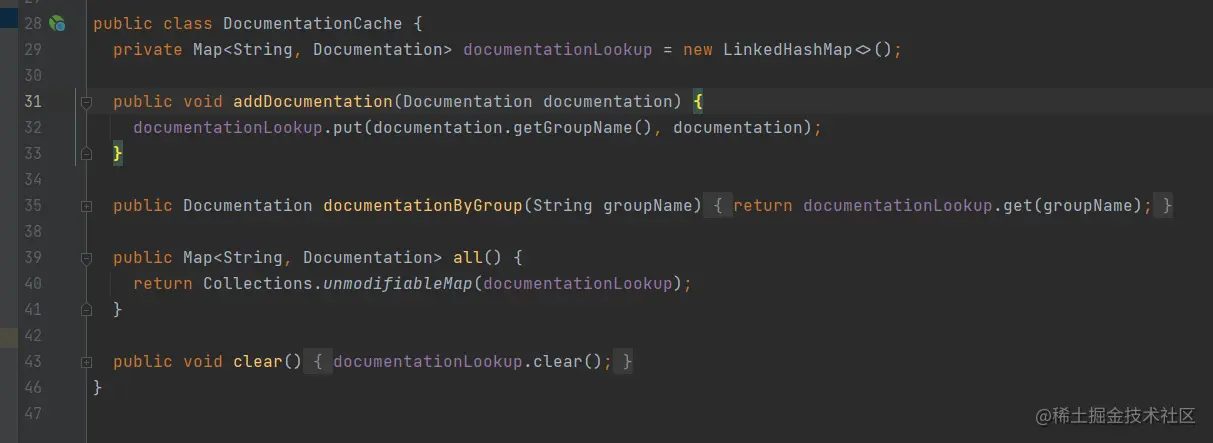Click Collections on line 40

coord(257,283)
